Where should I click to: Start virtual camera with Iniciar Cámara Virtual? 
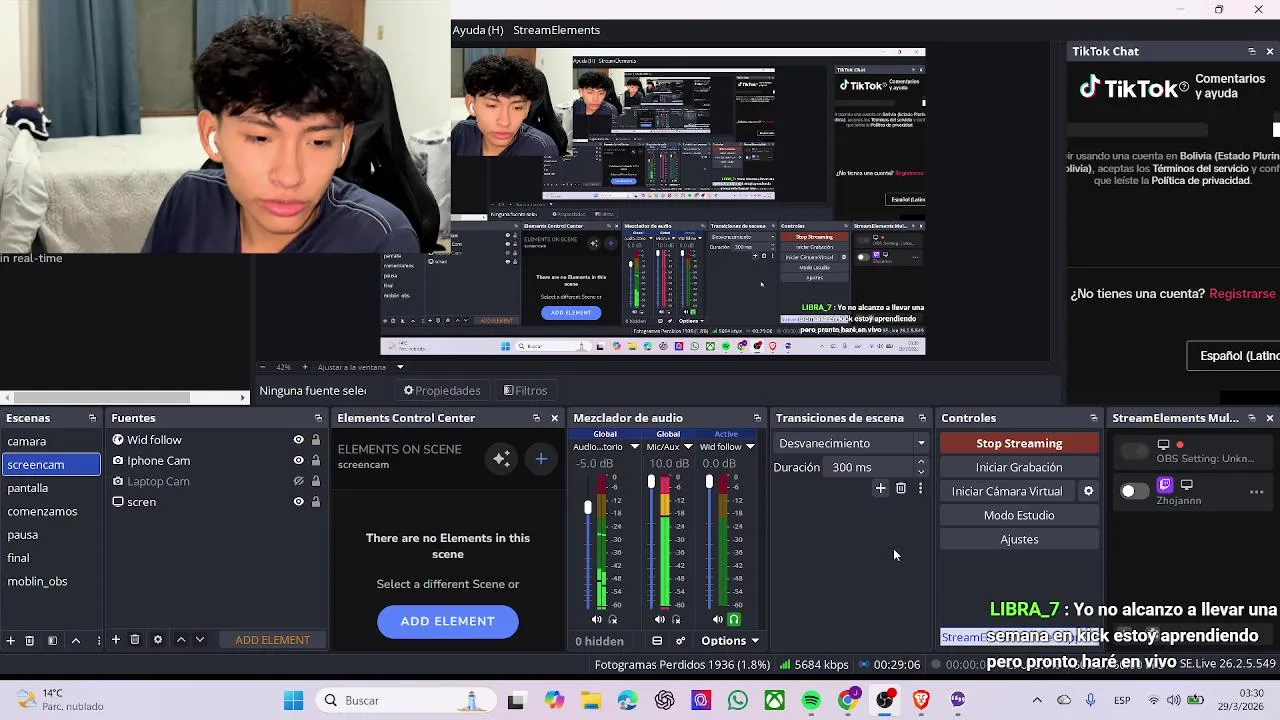pos(1007,491)
